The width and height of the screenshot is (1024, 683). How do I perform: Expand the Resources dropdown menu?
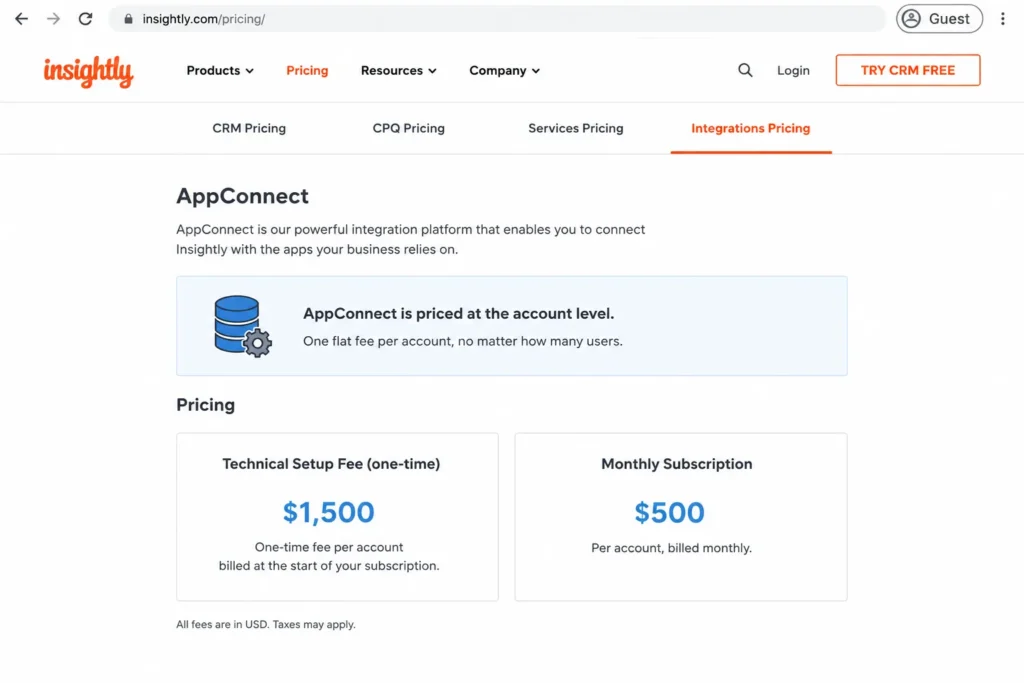[398, 71]
